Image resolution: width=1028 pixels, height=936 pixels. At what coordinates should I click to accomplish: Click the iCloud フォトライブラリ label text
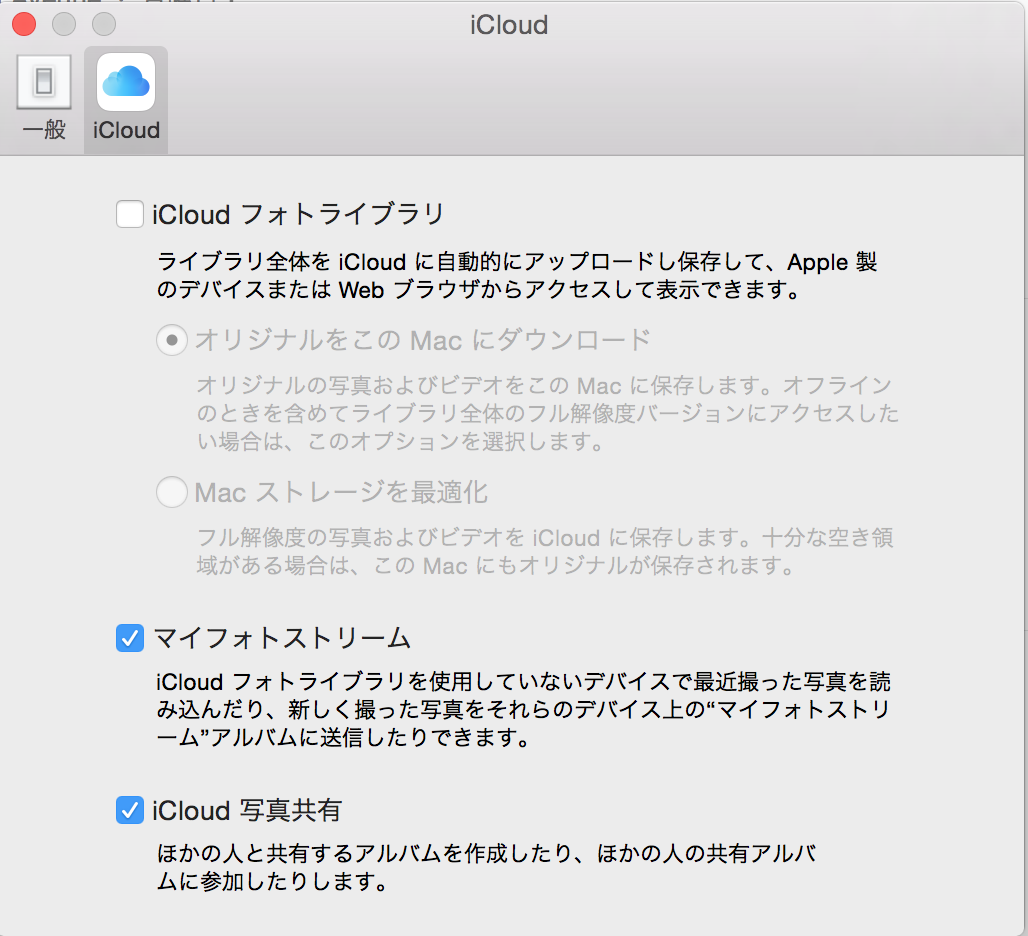tap(298, 214)
